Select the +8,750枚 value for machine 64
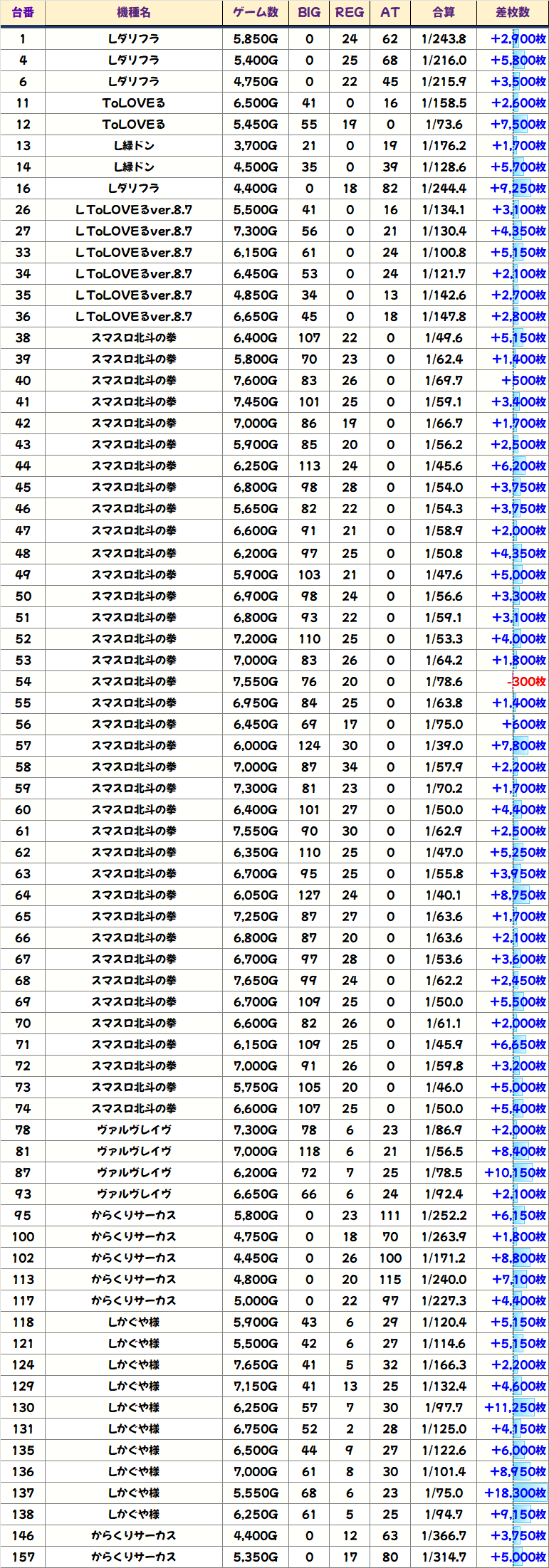Viewport: 549px width, 1568px height. click(518, 895)
